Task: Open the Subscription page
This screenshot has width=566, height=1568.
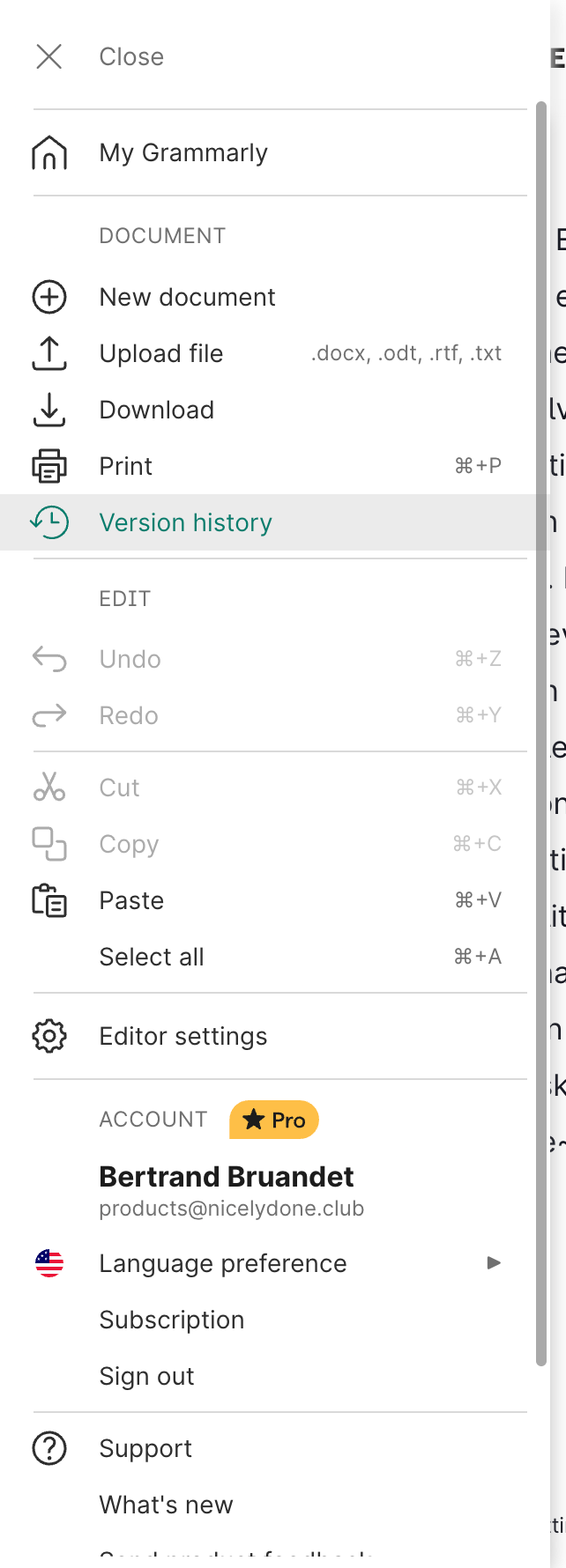Action: pyautogui.click(x=172, y=1320)
